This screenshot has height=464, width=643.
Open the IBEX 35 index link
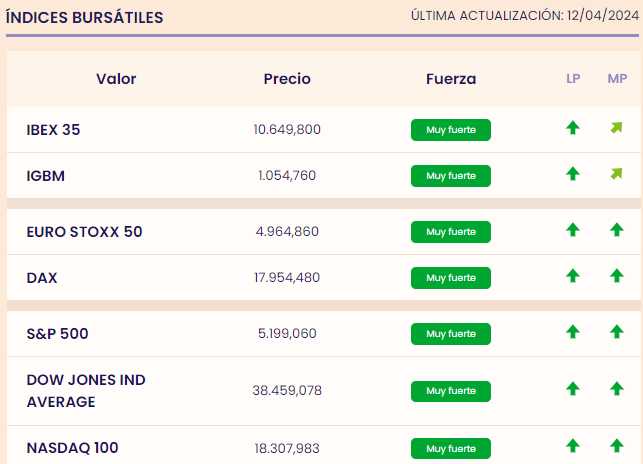[53, 129]
